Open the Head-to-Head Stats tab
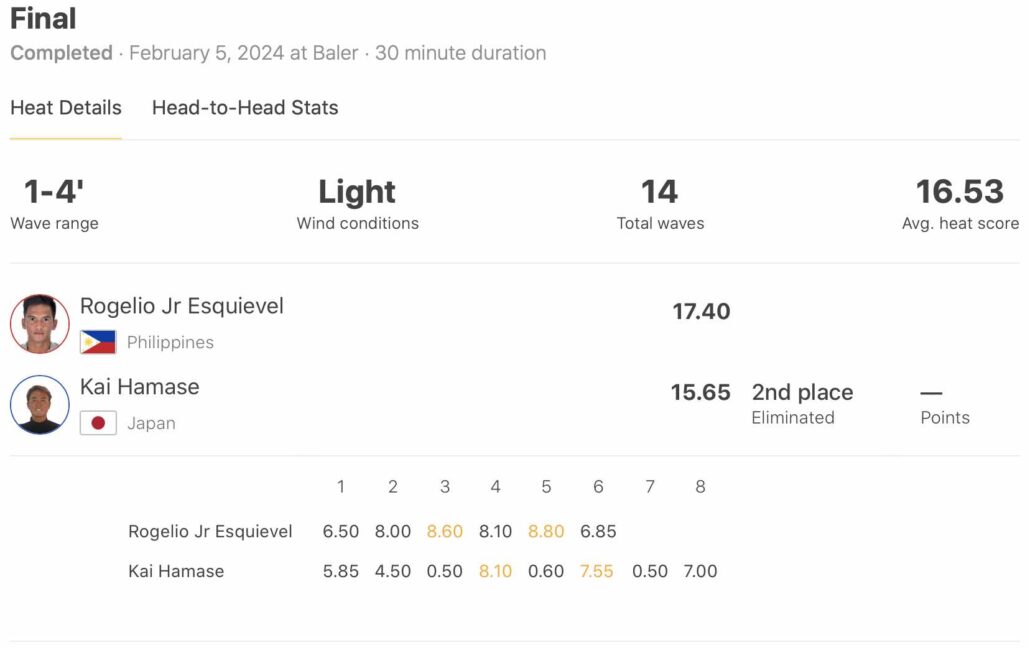 coord(245,108)
